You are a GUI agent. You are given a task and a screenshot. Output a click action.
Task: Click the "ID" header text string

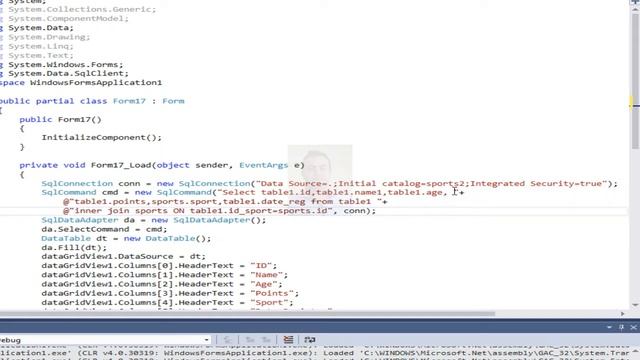[x=261, y=266]
